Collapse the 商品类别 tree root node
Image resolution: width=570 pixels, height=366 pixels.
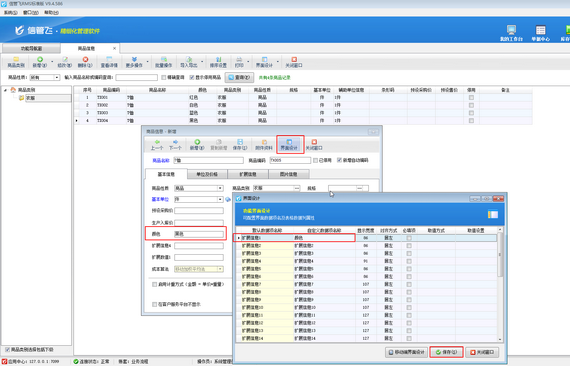click(x=5, y=90)
